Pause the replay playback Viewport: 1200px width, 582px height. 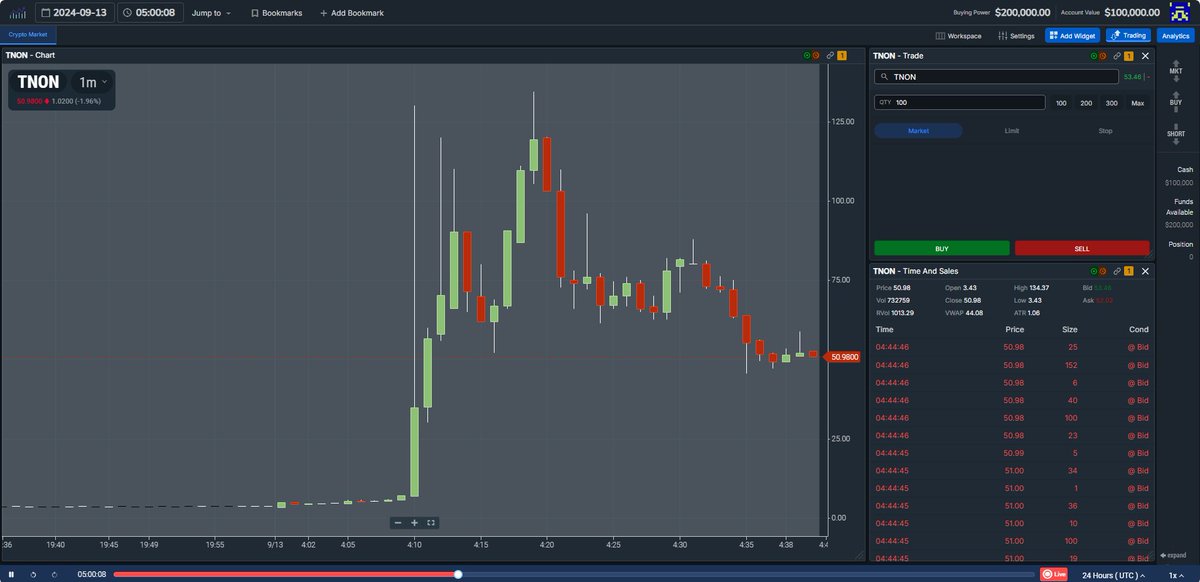pos(11,575)
